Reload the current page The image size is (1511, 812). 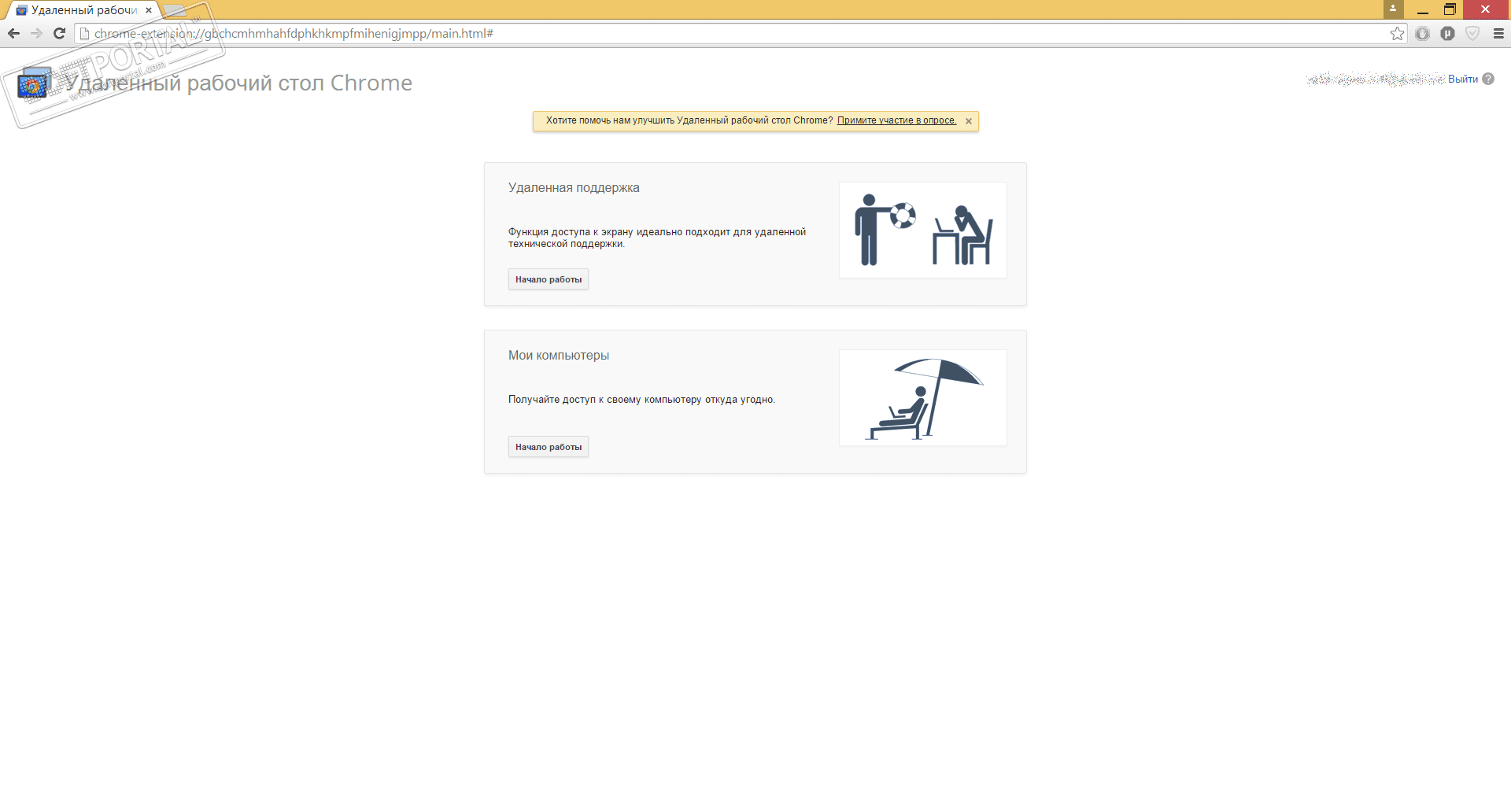click(59, 33)
